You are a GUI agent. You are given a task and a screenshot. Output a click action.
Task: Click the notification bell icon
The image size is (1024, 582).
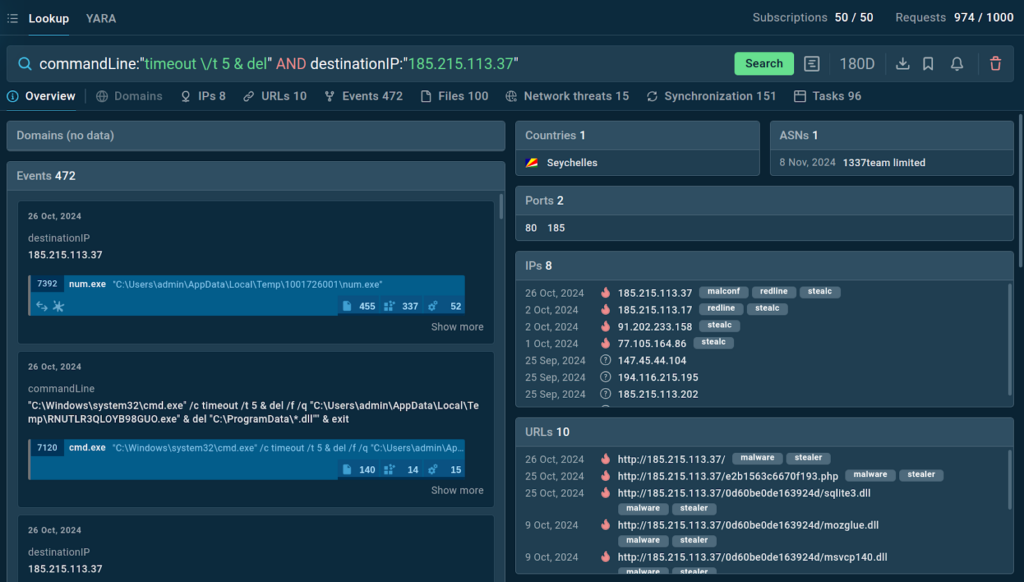[957, 64]
